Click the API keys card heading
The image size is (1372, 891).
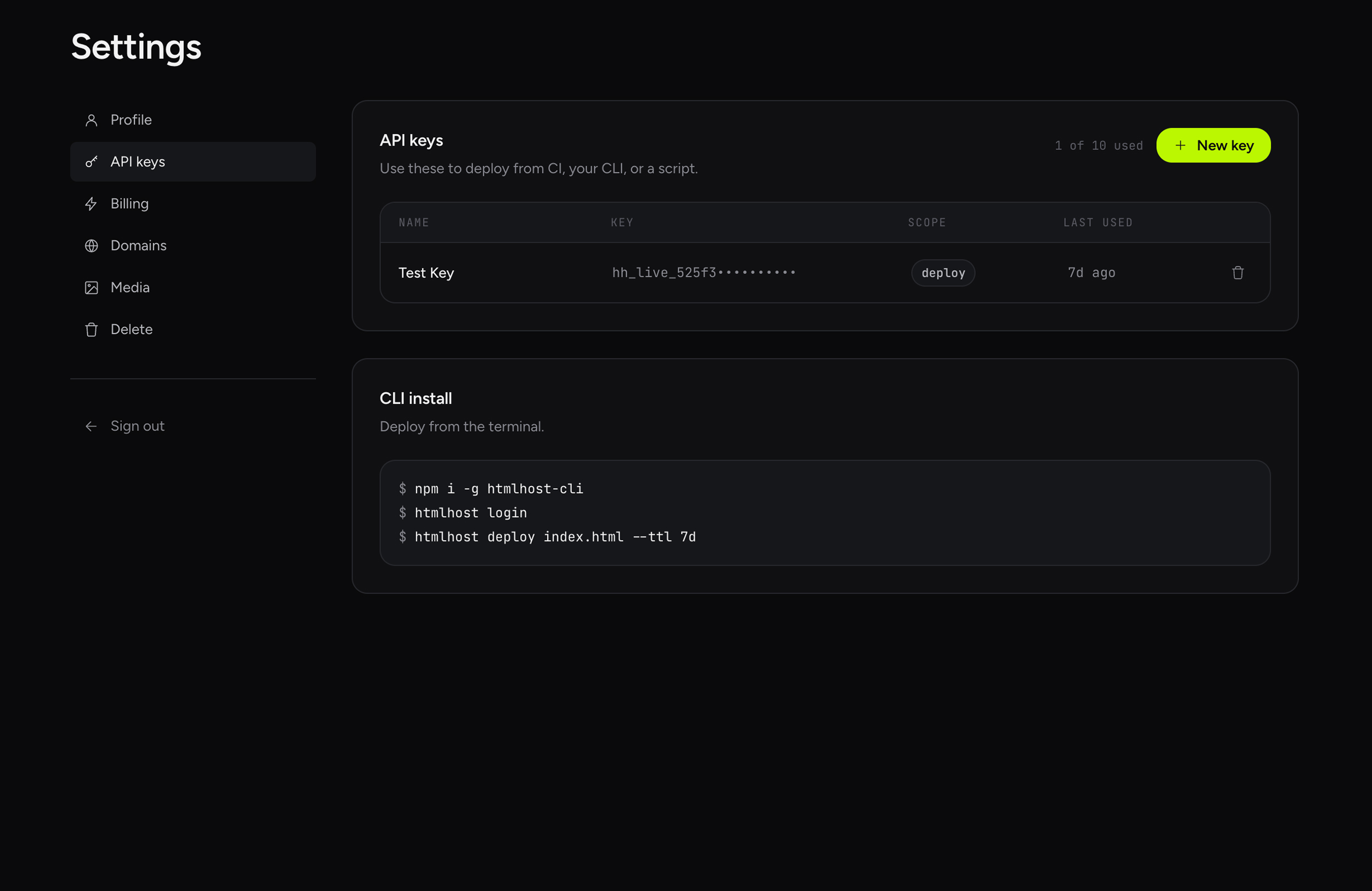[x=411, y=141]
